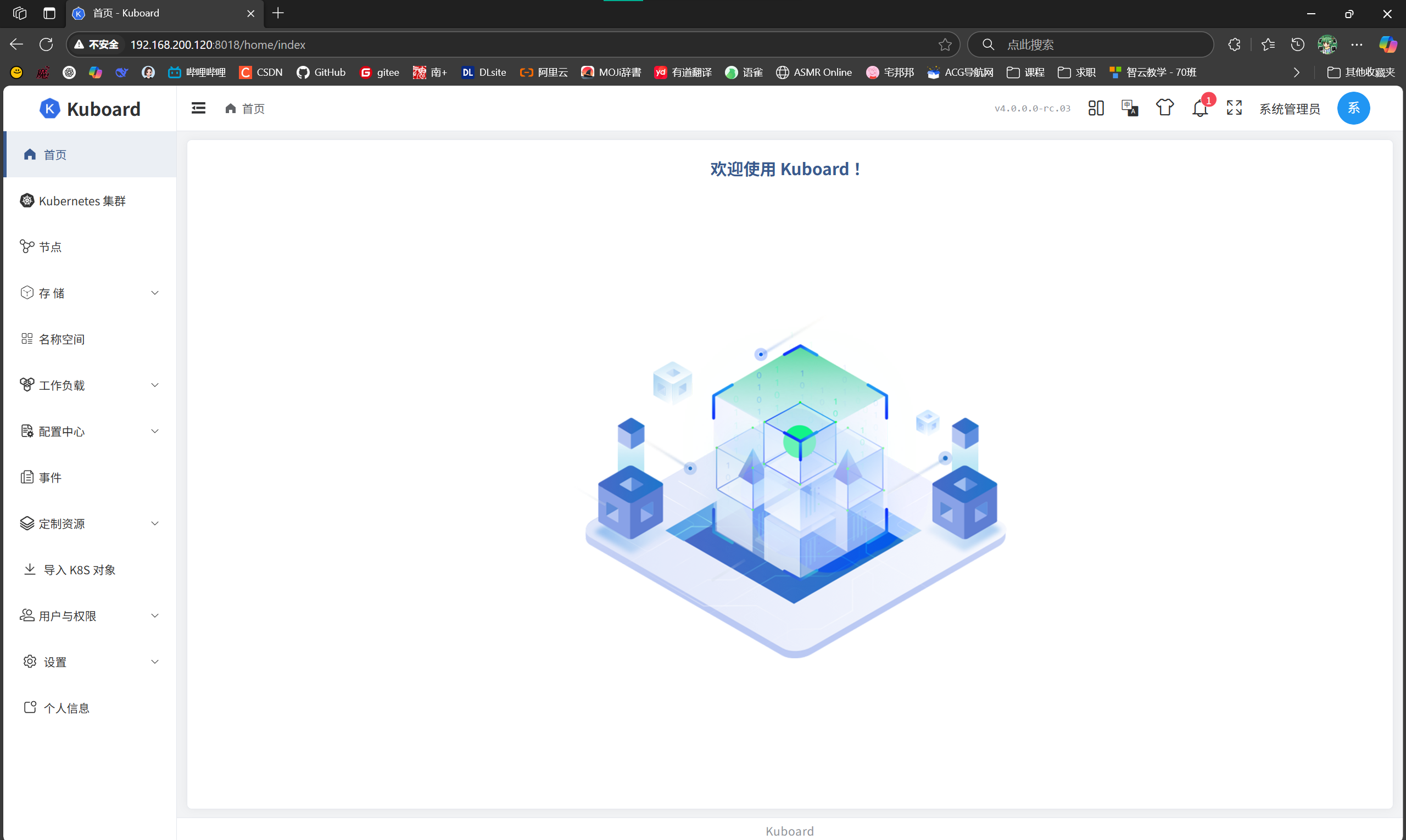Open the language translation icon
This screenshot has width=1406, height=840.
[1130, 108]
